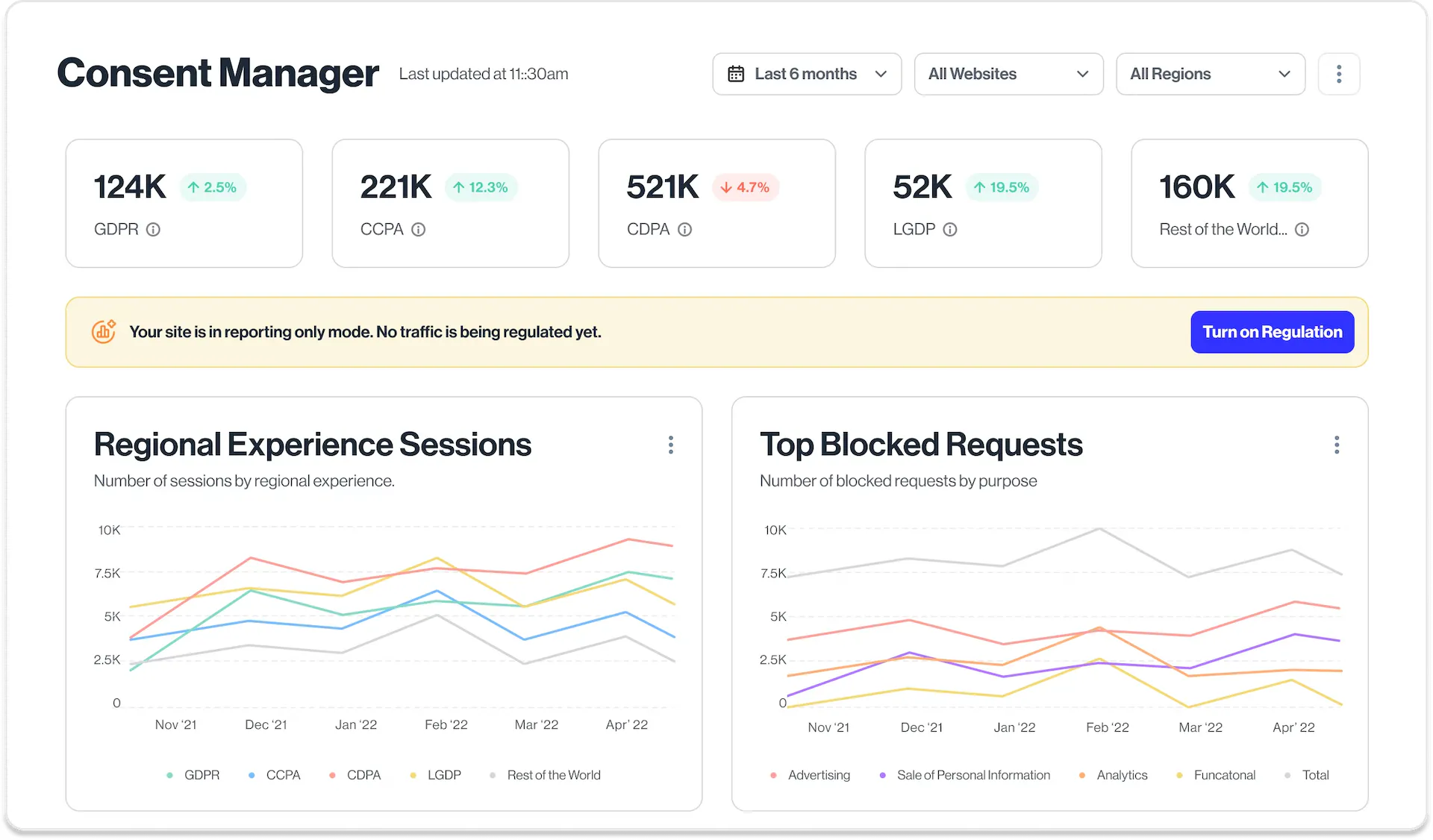The height and width of the screenshot is (840, 1433).
Task: Expand the All Regions dropdown
Action: 1210,74
